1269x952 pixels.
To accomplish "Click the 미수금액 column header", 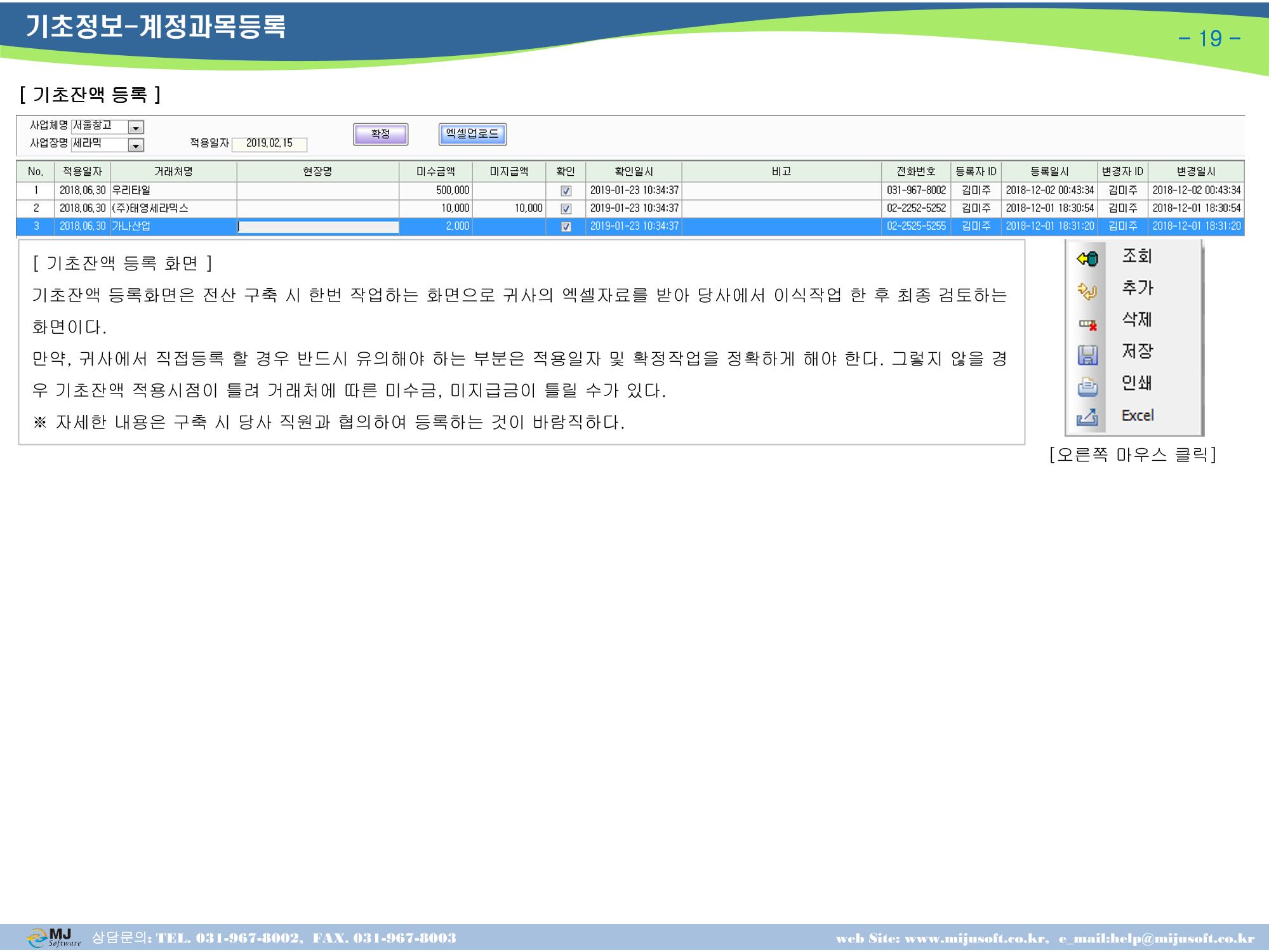I will pos(435,171).
